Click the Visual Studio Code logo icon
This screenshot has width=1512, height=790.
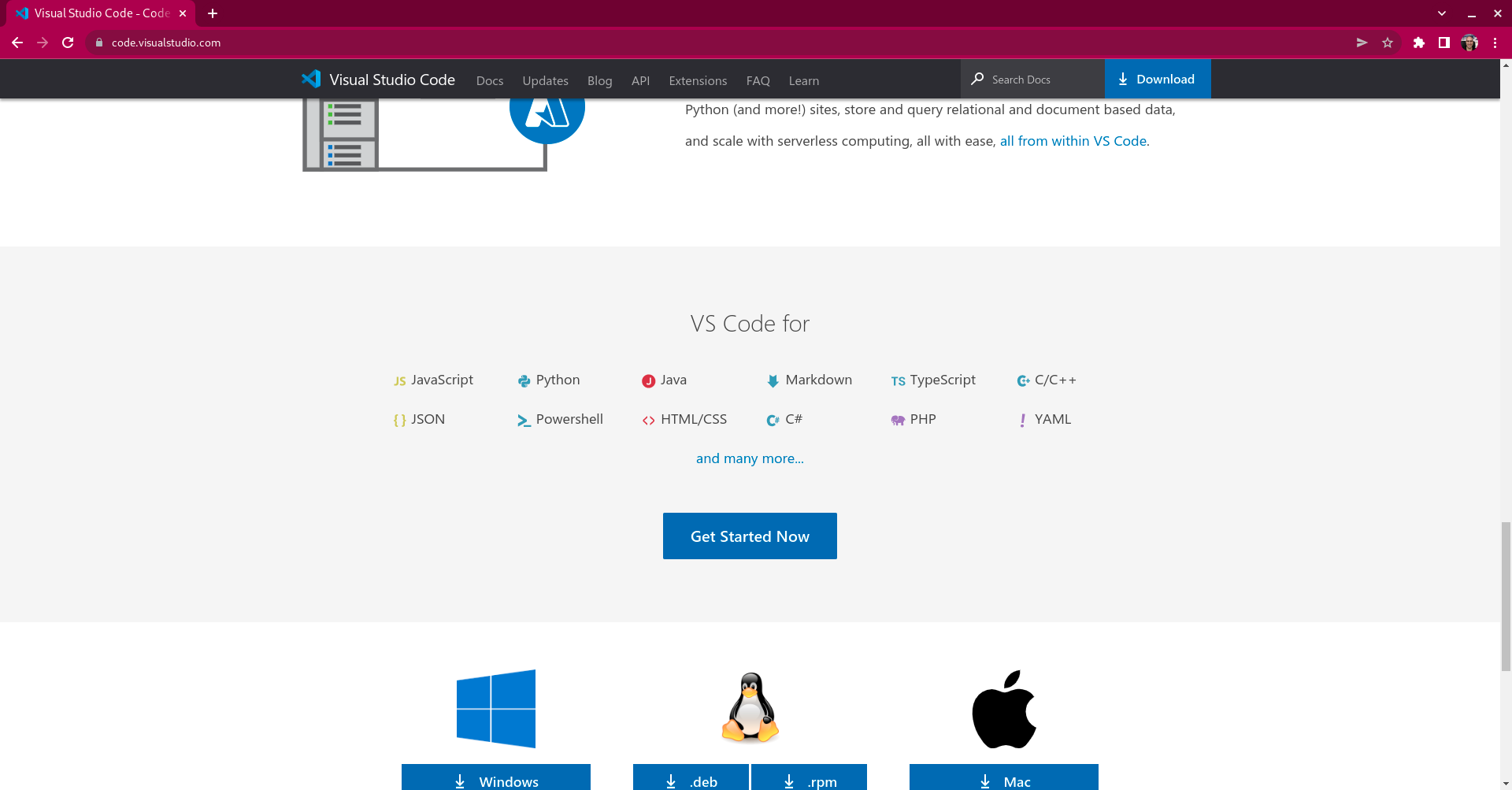[311, 79]
